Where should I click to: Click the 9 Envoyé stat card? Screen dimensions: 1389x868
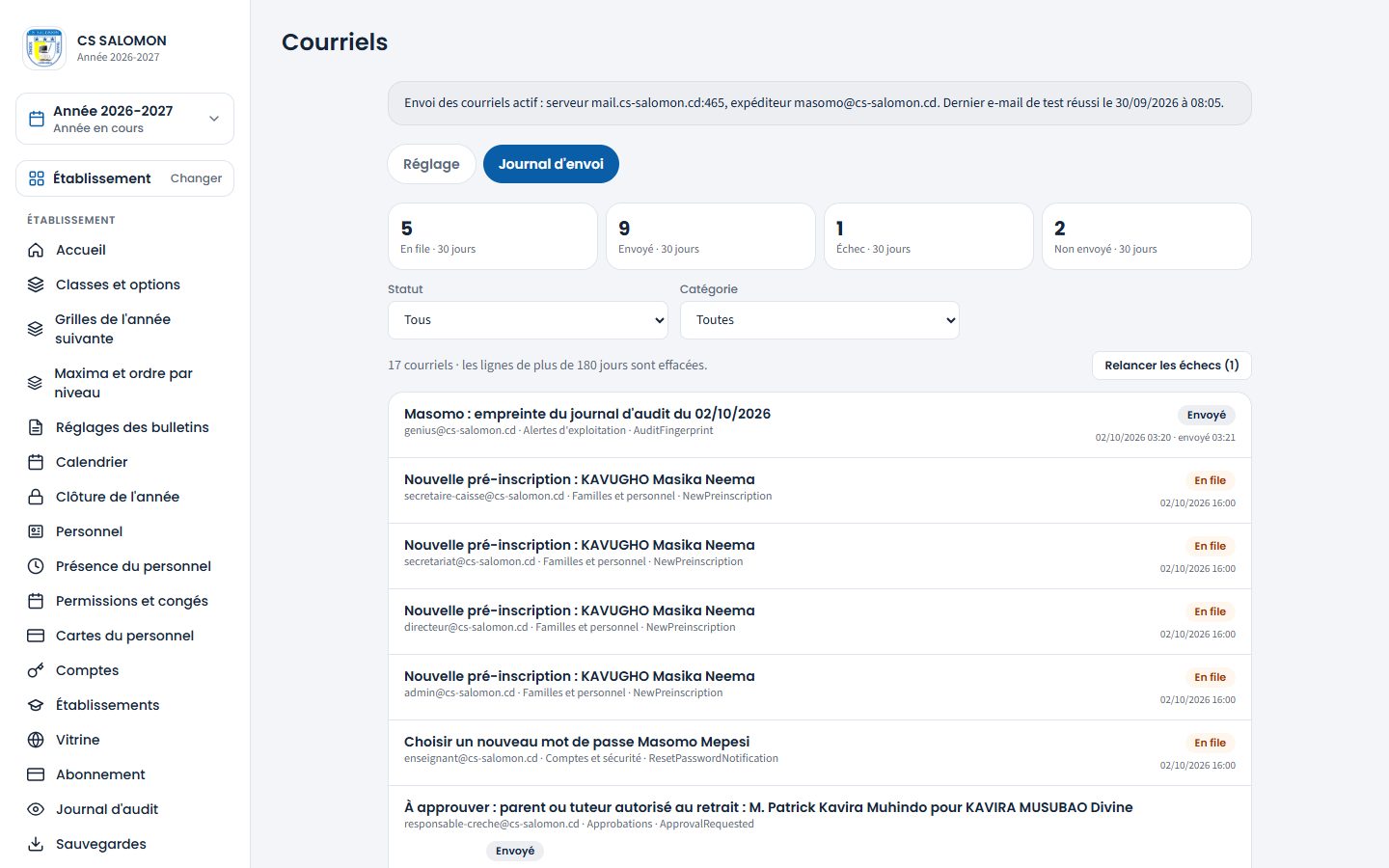[711, 236]
